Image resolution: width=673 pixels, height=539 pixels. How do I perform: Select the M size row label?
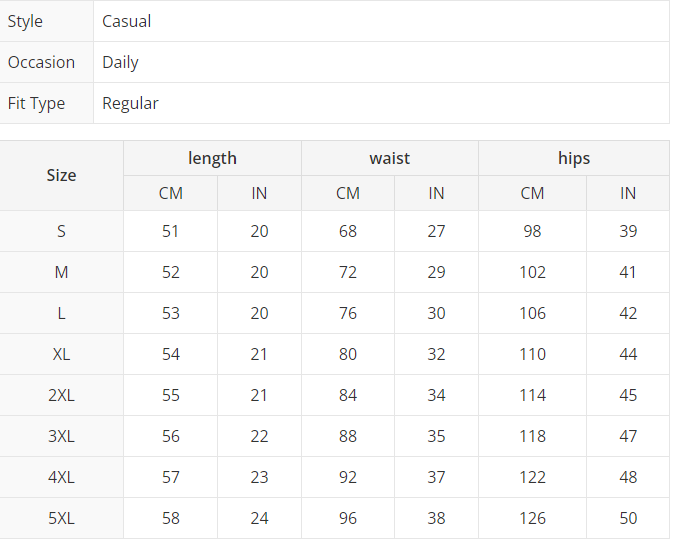pyautogui.click(x=61, y=272)
